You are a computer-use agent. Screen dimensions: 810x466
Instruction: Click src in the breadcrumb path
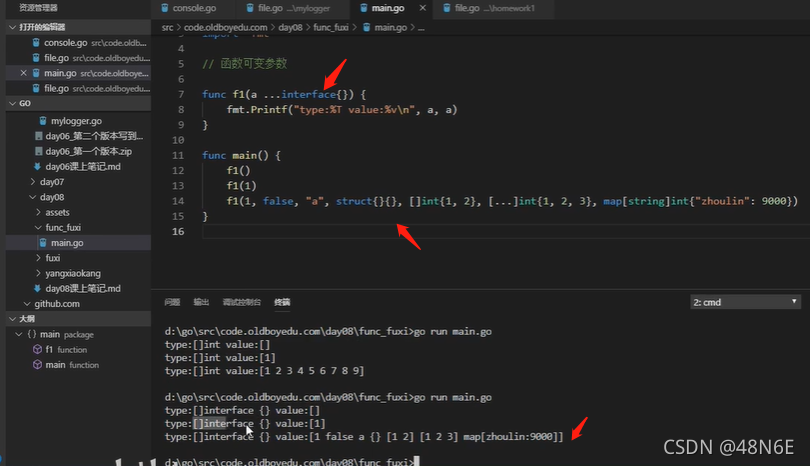tap(167, 27)
